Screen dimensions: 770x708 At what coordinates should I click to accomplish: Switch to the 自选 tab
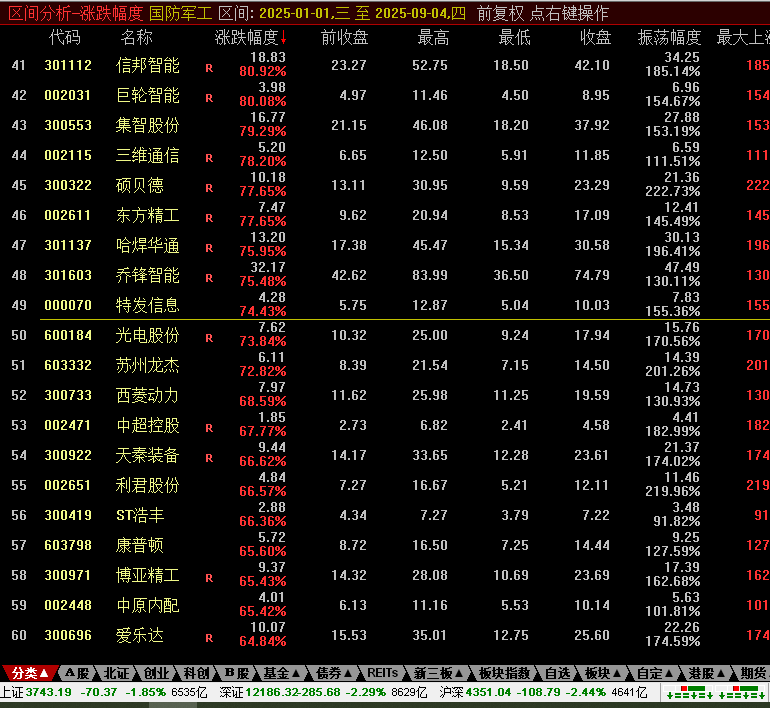(x=558, y=673)
